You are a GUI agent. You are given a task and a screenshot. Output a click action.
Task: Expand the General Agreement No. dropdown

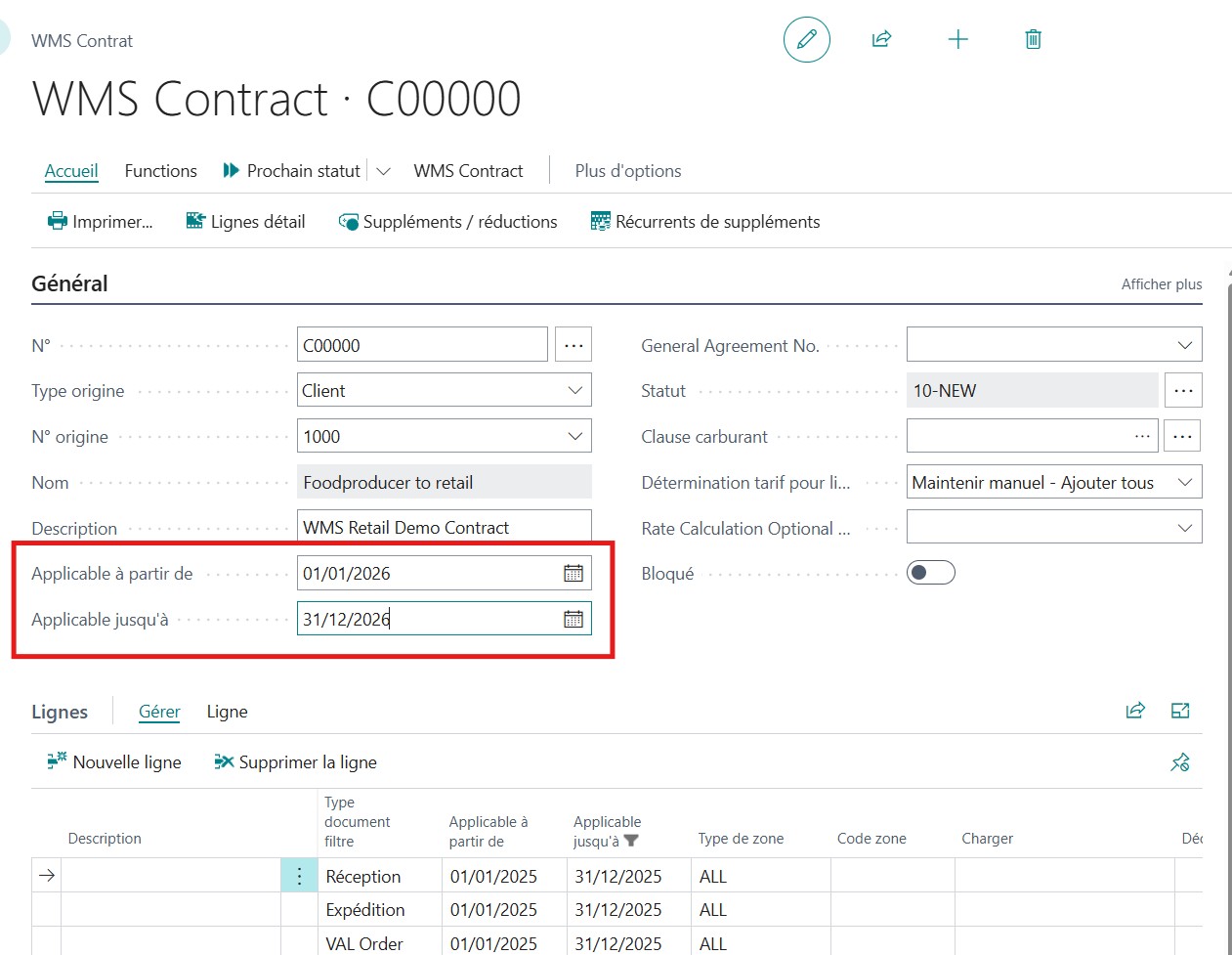1184,345
